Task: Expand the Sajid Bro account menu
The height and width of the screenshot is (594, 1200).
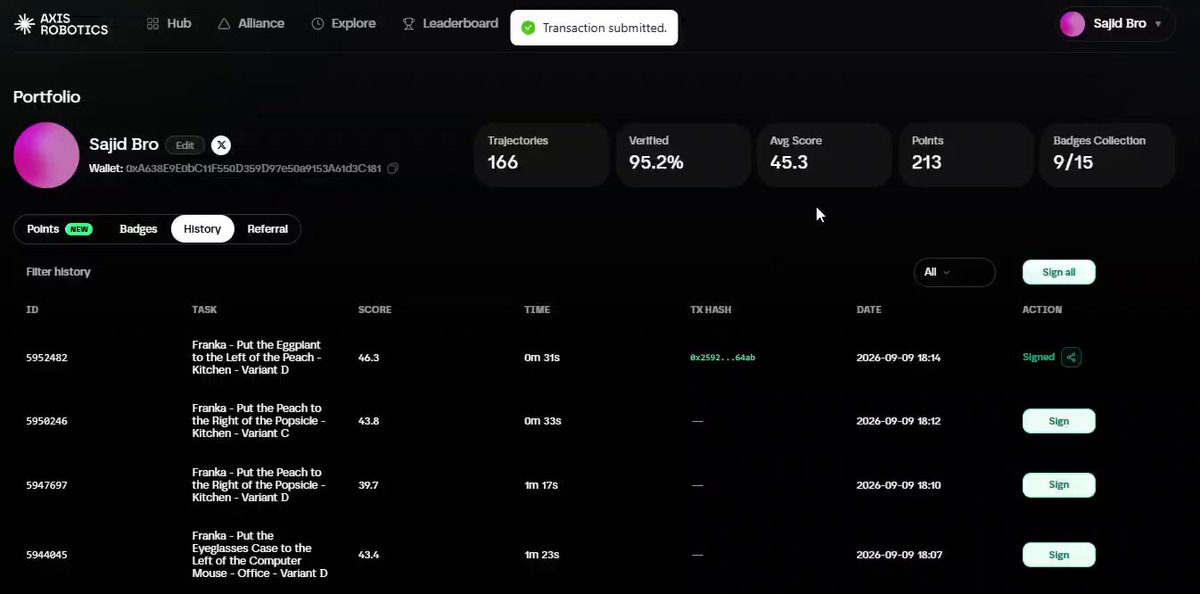Action: [1116, 24]
